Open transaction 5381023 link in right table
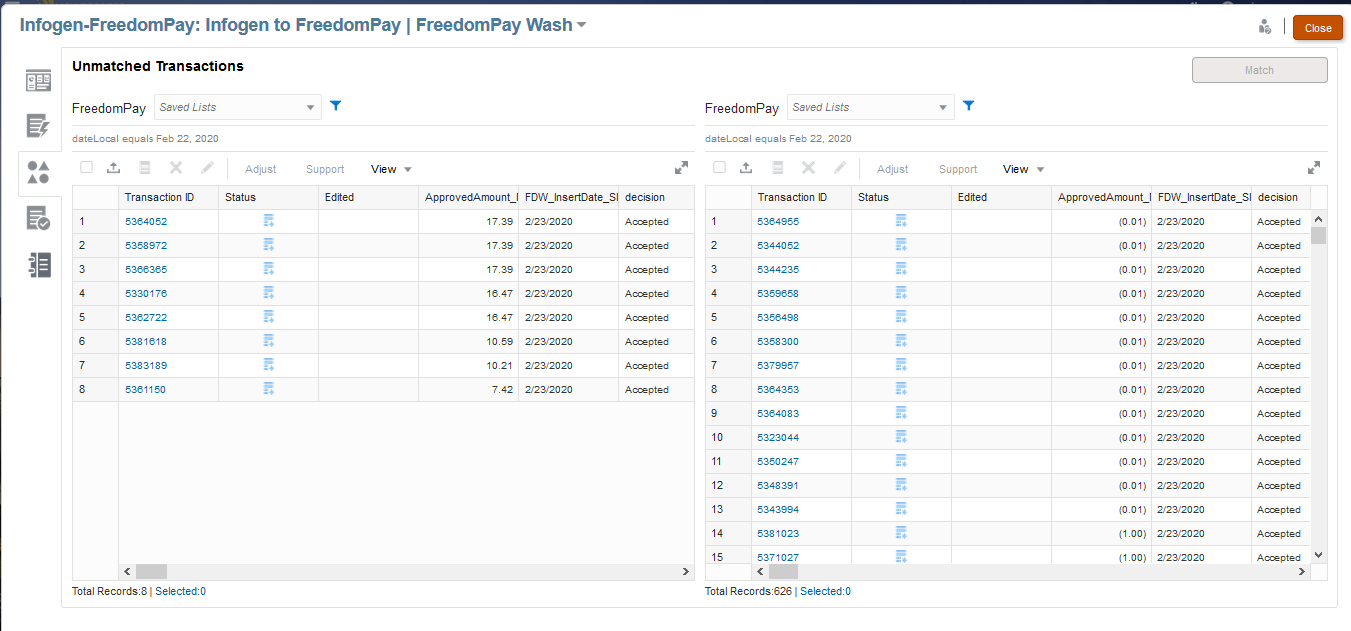Viewport: 1351px width, 631px height. coord(778,534)
